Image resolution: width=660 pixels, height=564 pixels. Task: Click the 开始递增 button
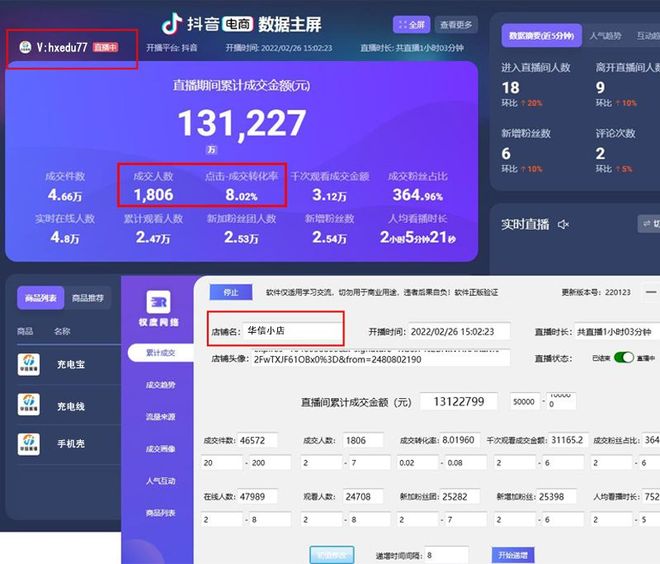513,555
